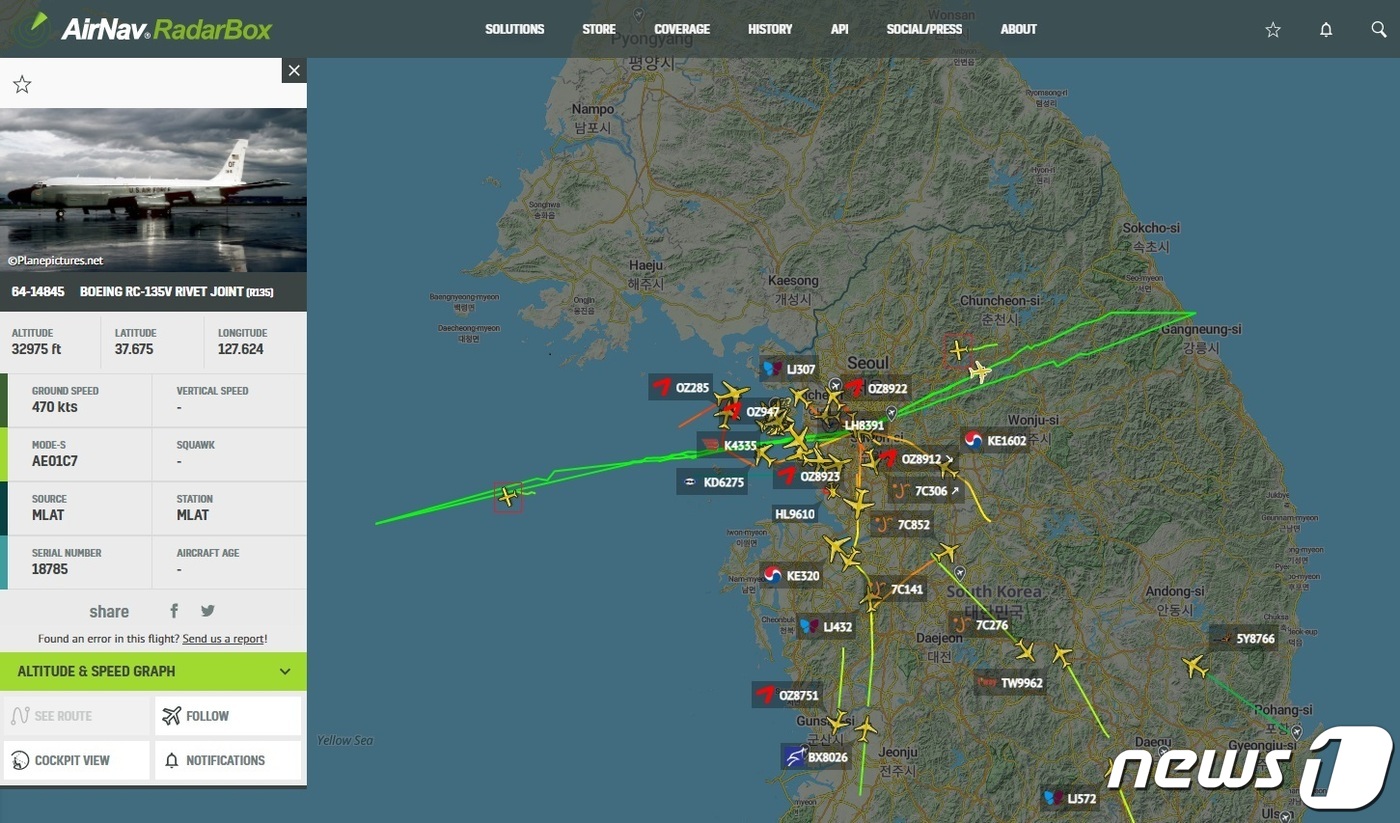
Task: Select the 7C852 flight label
Action: (901, 524)
